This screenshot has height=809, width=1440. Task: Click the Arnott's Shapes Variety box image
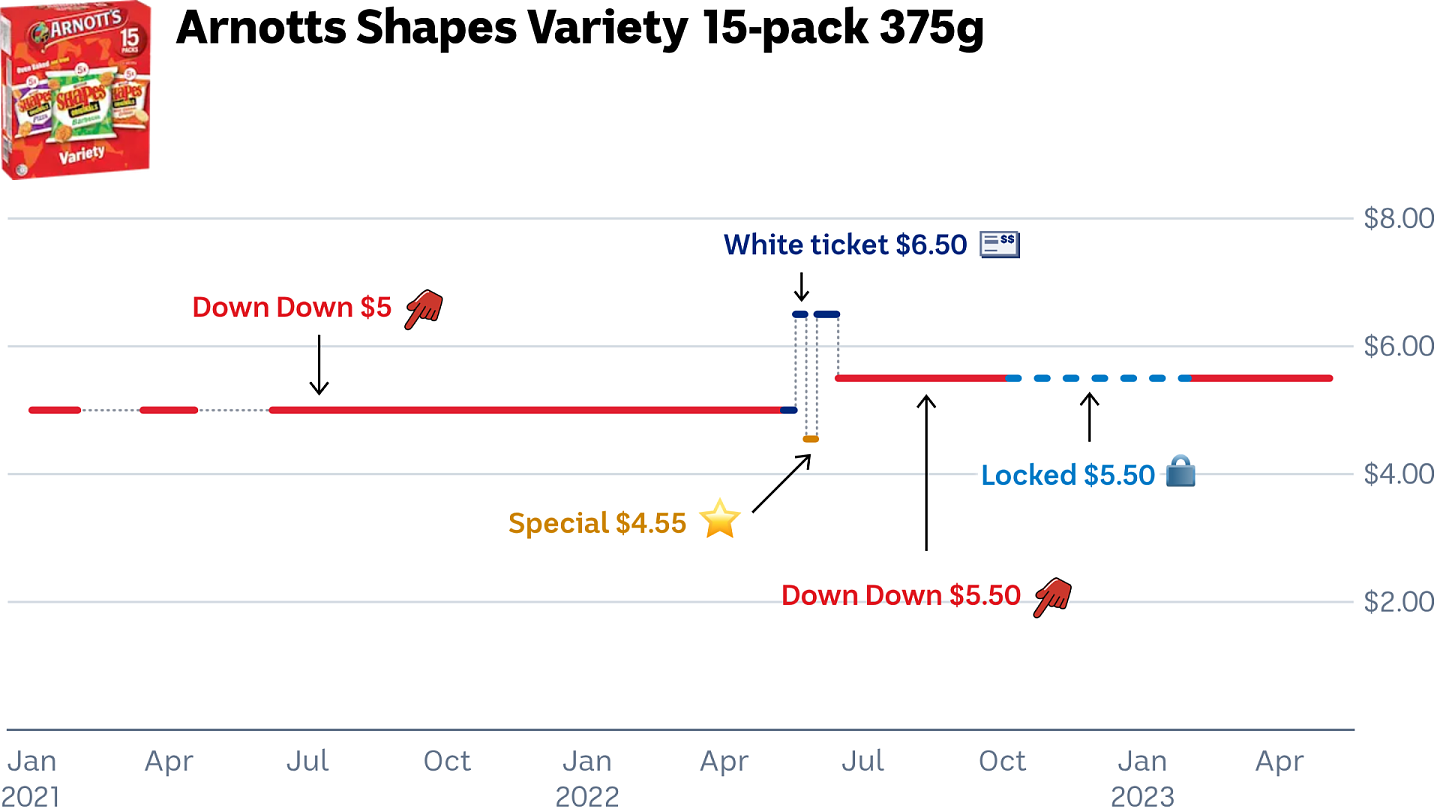pos(76,90)
